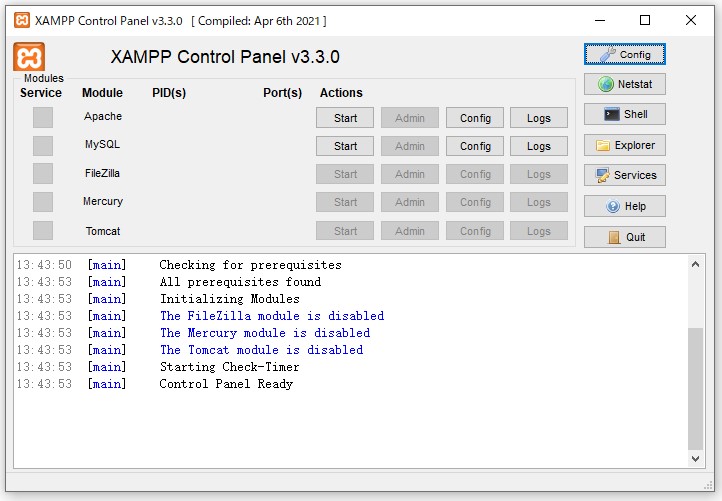
Task: Quit XAMPP using the door icon
Action: 624,237
